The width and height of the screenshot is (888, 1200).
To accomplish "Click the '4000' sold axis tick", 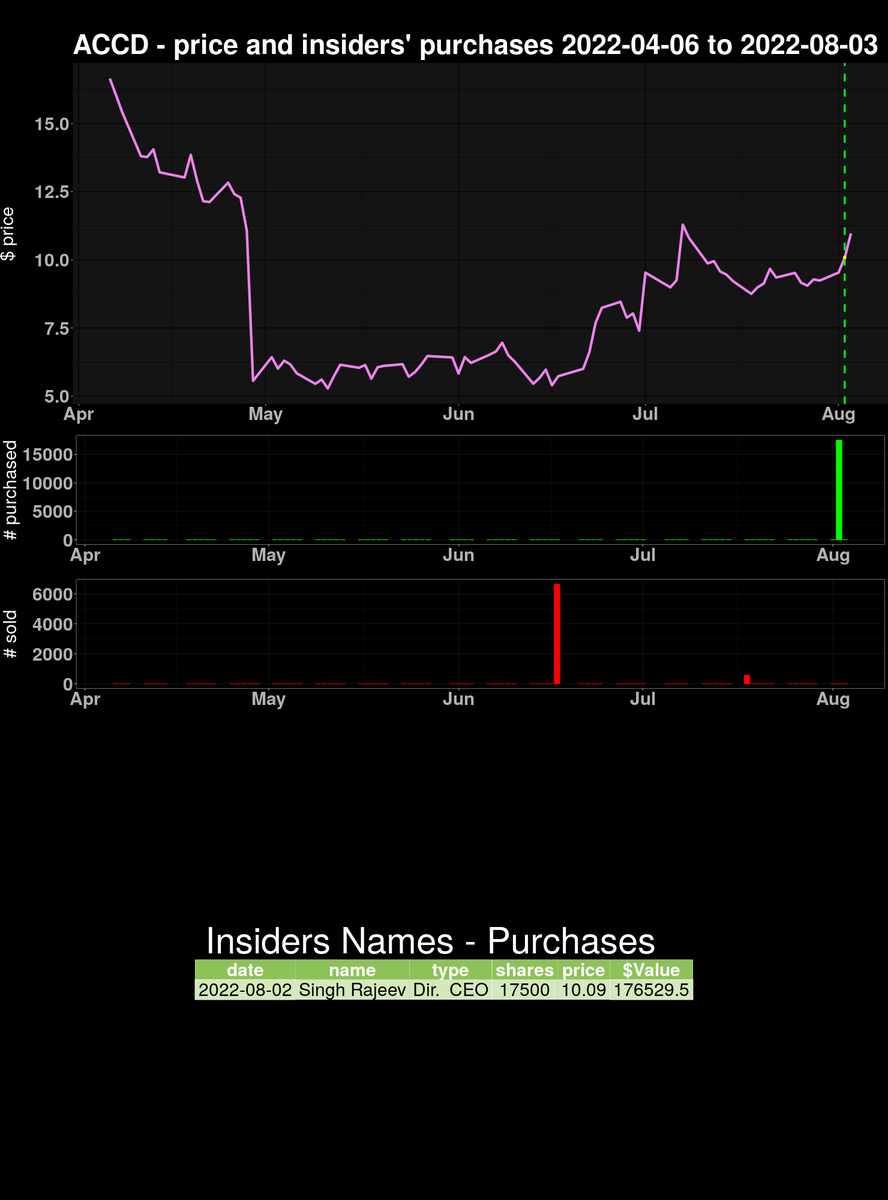I will 51,624.
